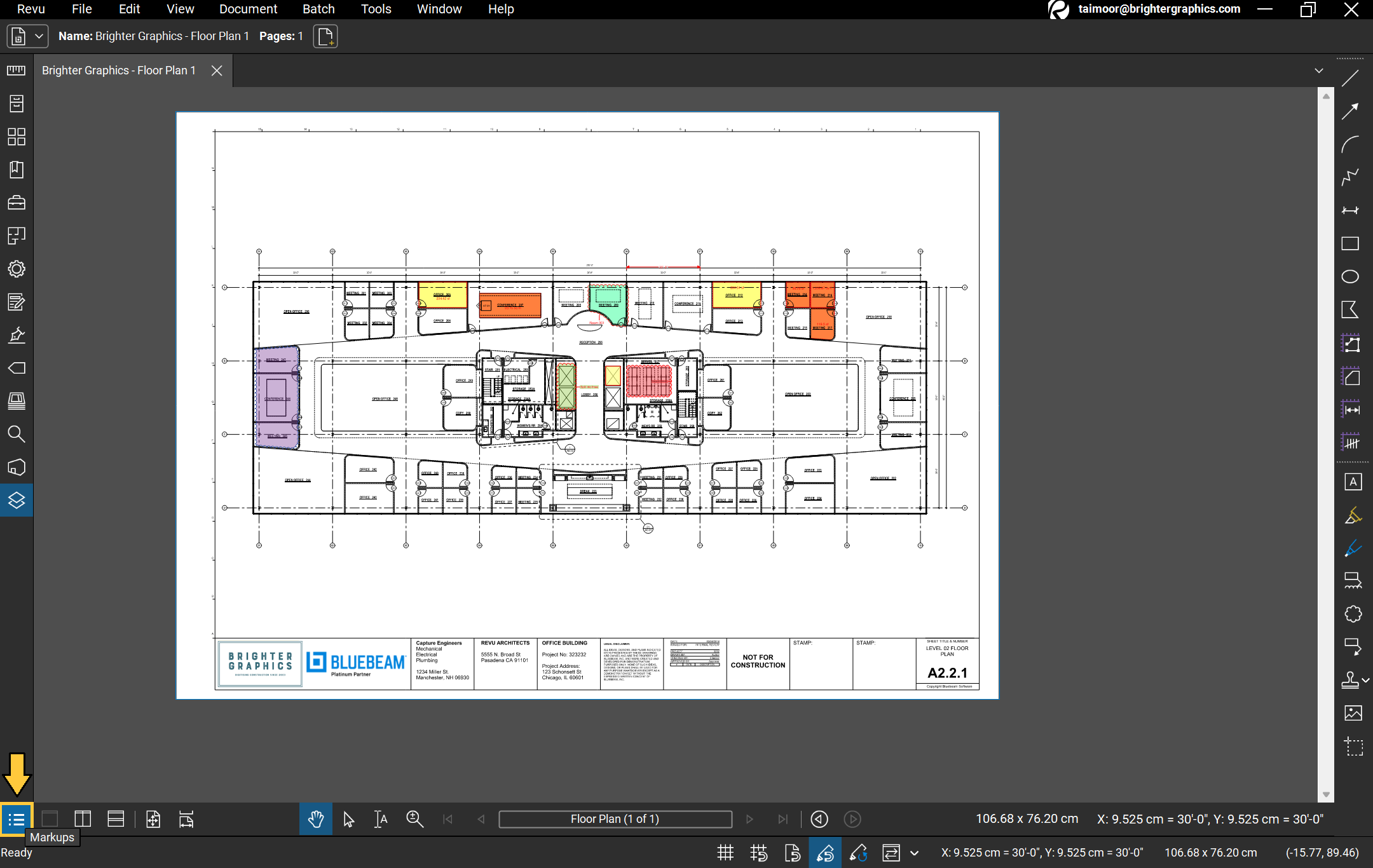The height and width of the screenshot is (868, 1373).
Task: Select the Text Box tool
Action: coord(1353,482)
